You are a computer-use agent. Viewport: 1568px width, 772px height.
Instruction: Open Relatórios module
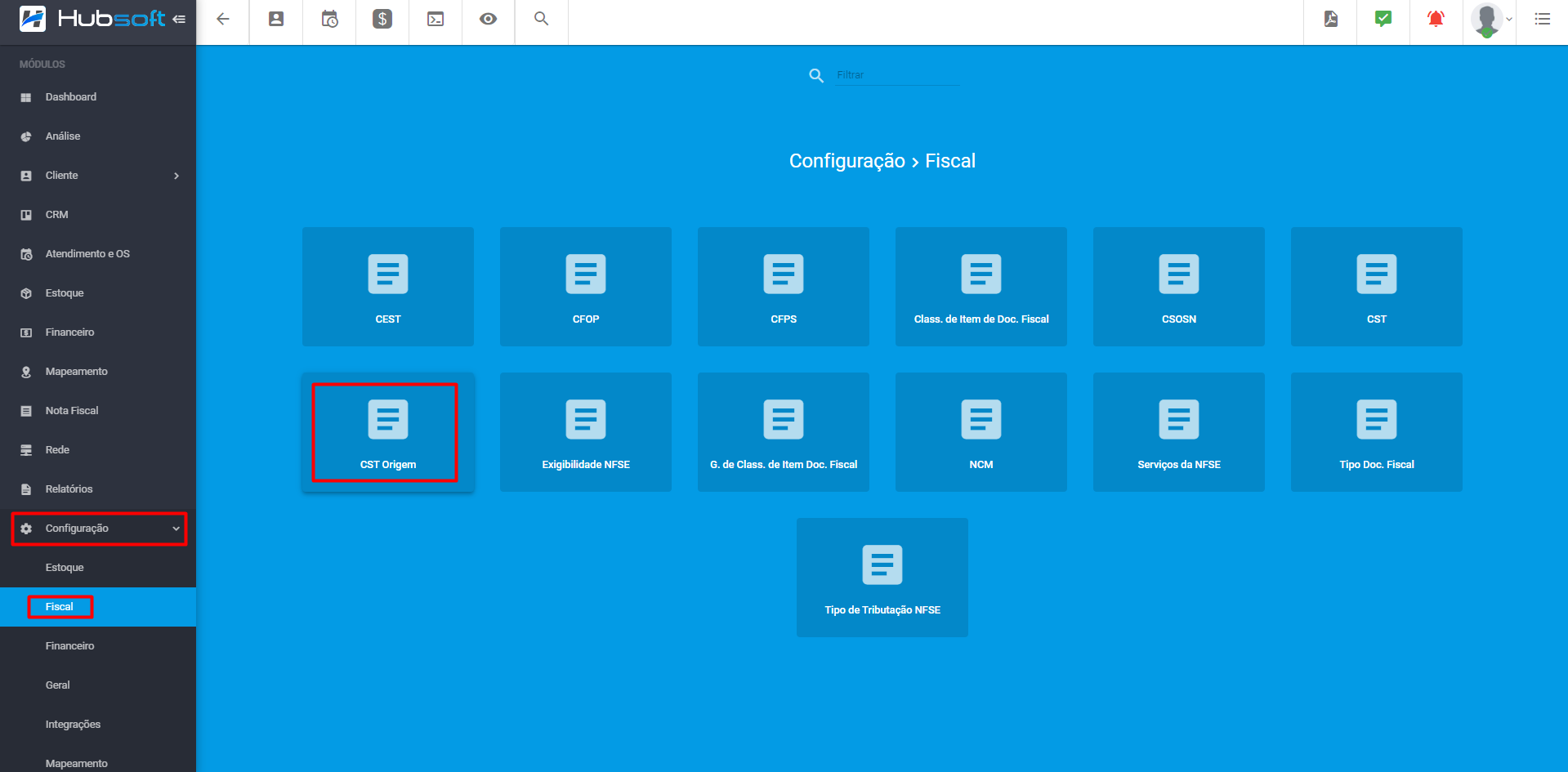pos(98,489)
